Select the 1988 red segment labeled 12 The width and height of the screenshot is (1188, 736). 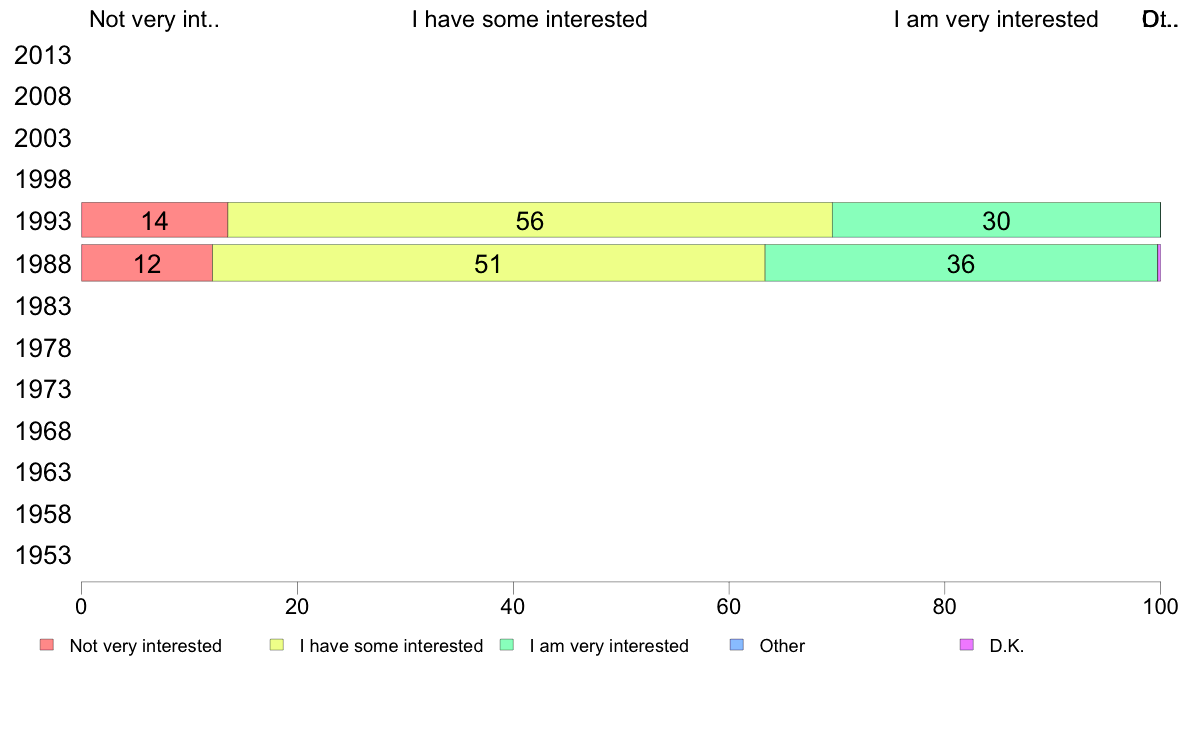point(147,263)
